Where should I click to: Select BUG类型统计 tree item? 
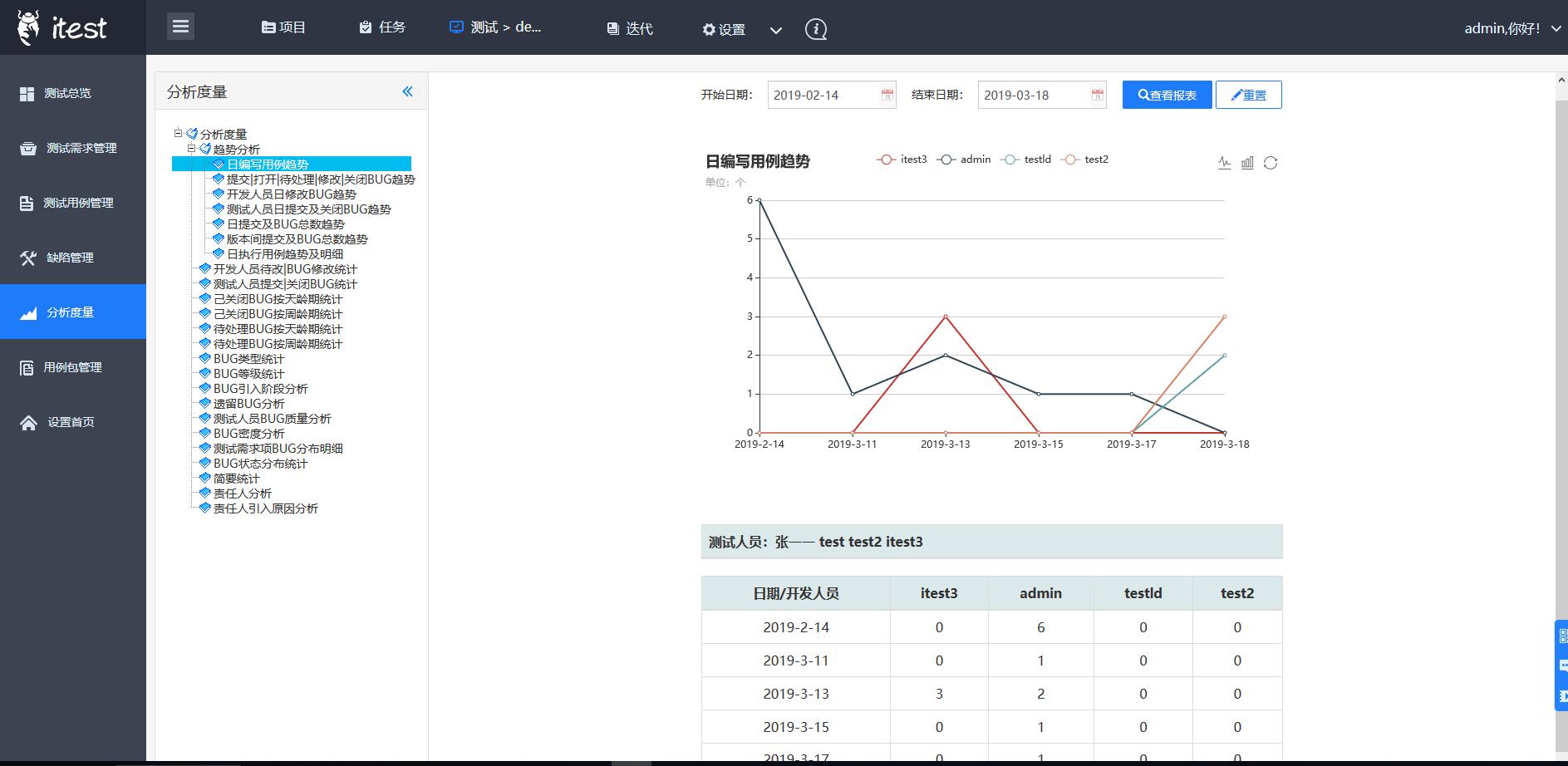[248, 359]
